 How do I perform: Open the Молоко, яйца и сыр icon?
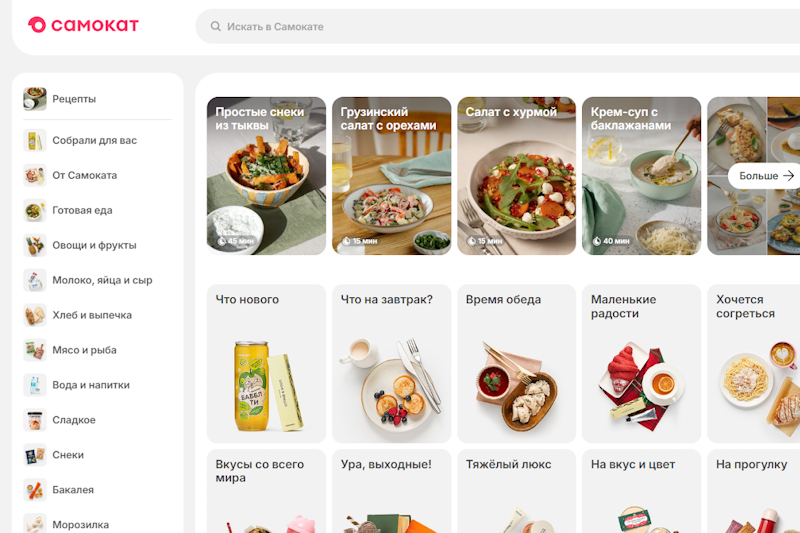(x=35, y=281)
